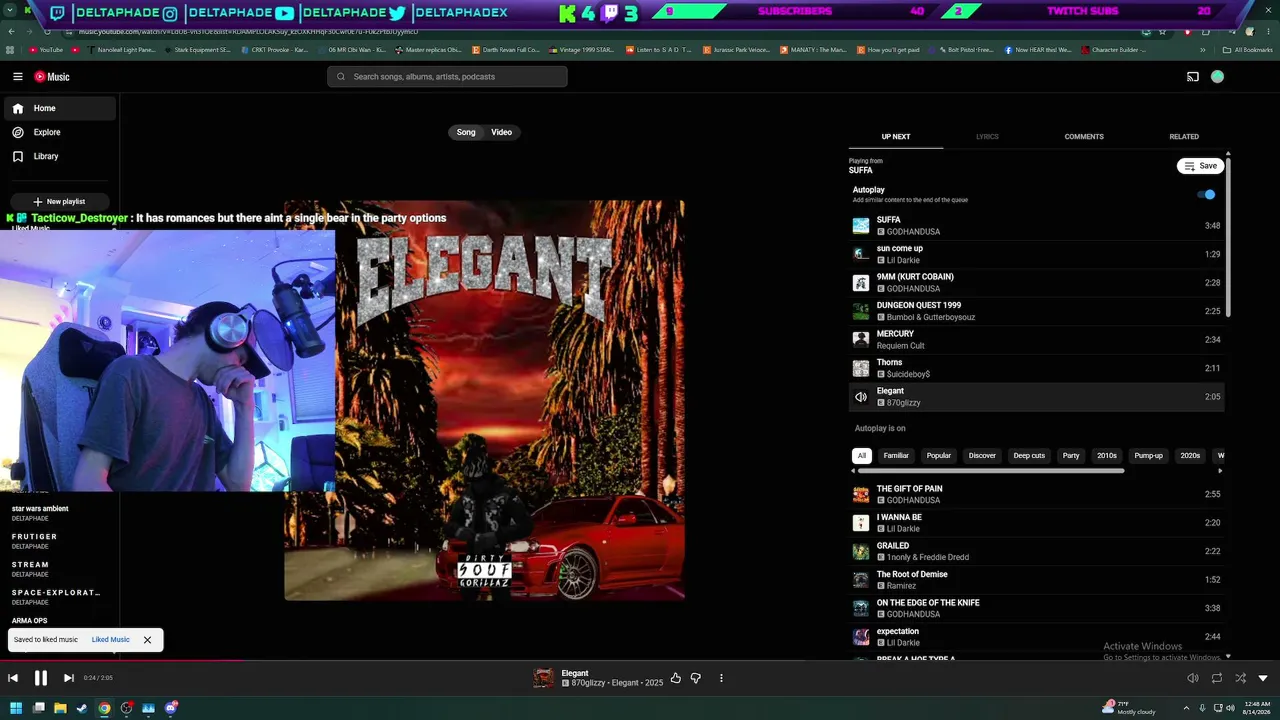Screen dimensions: 1280x720
Task: Turn off the Autoplay switch
Action: (1207, 195)
